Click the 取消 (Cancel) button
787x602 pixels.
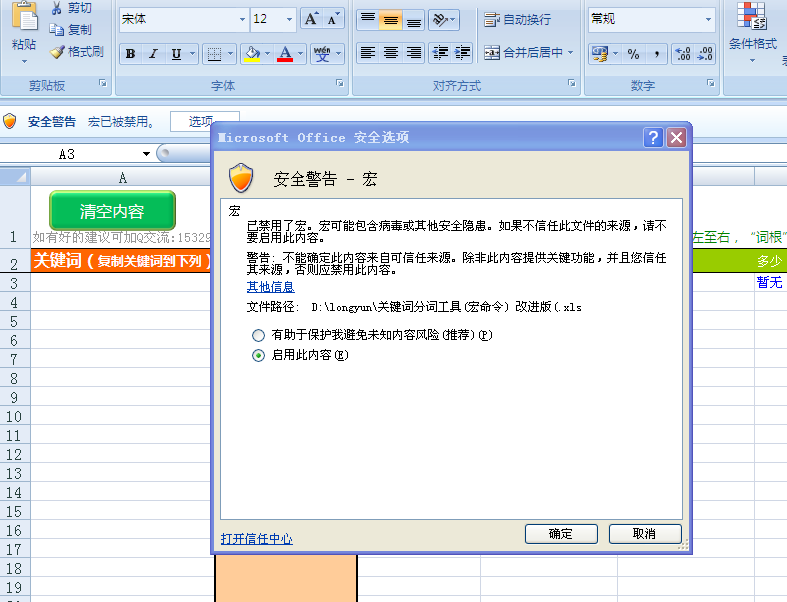point(645,534)
